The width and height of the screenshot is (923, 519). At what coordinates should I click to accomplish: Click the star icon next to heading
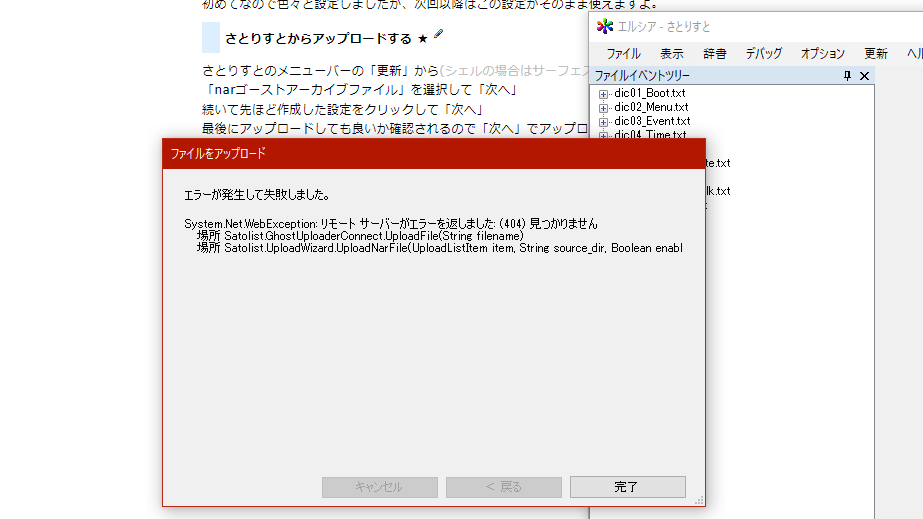tap(423, 39)
